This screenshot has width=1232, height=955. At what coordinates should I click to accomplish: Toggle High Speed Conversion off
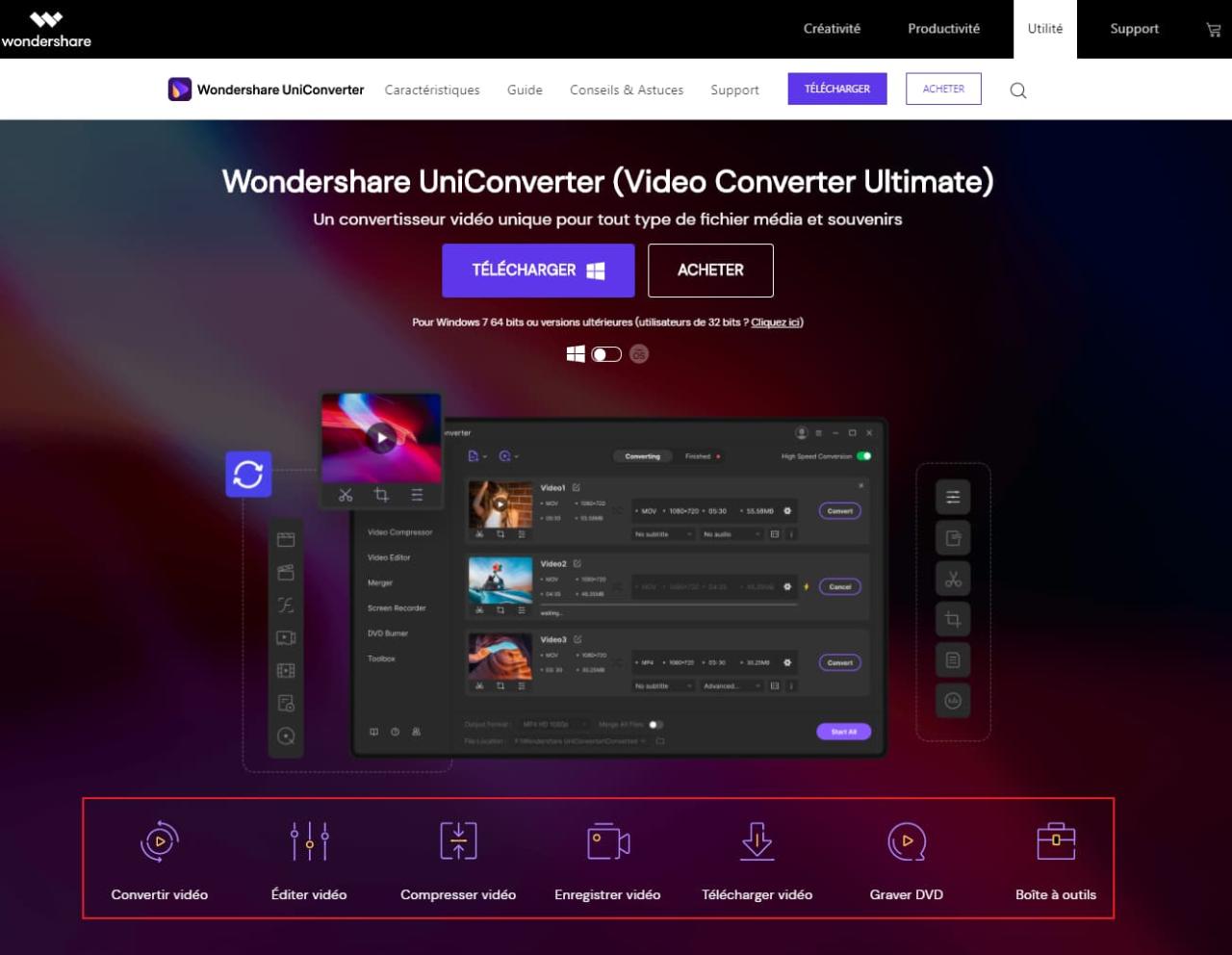(x=864, y=453)
